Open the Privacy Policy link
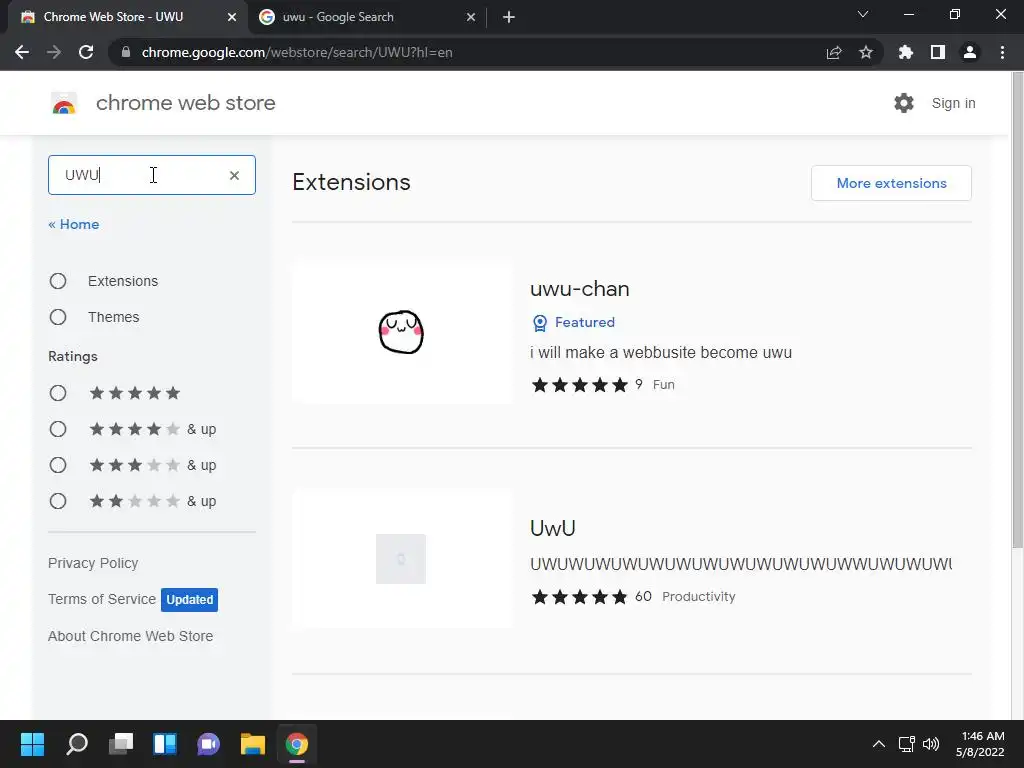Viewport: 1024px width, 768px height. point(93,563)
